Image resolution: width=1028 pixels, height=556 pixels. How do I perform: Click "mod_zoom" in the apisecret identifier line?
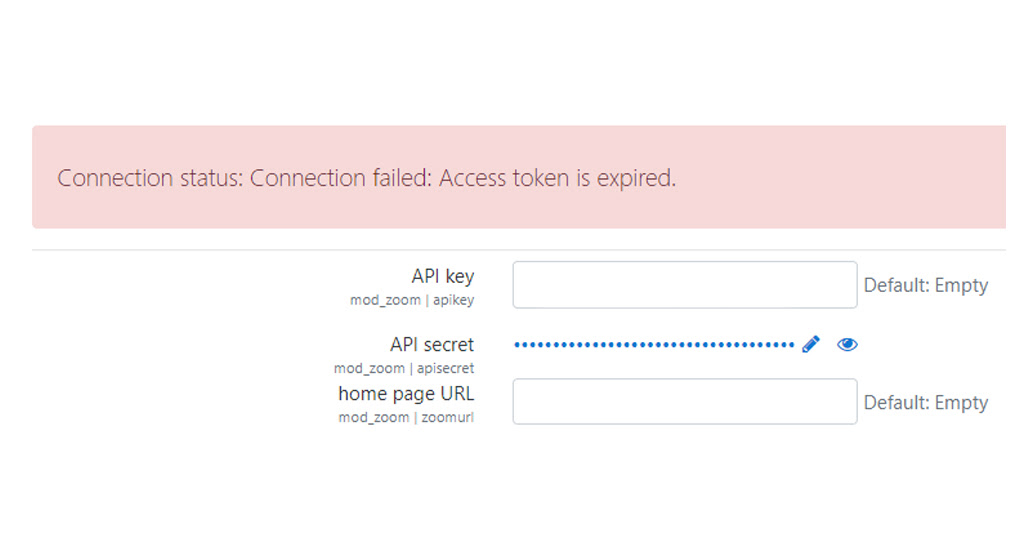[x=370, y=368]
